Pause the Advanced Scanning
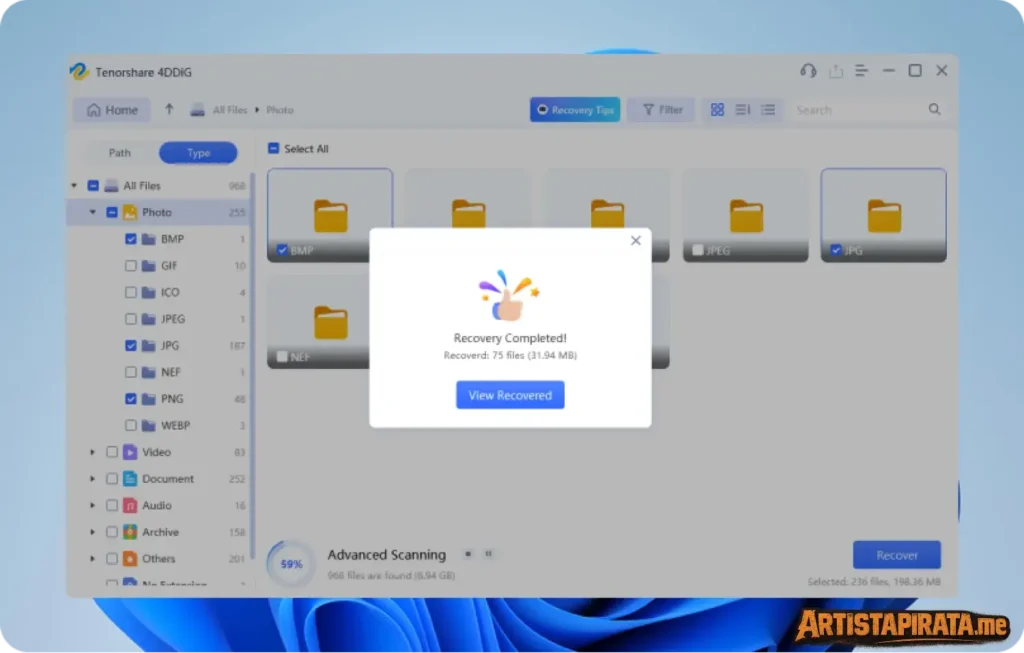 (x=489, y=554)
